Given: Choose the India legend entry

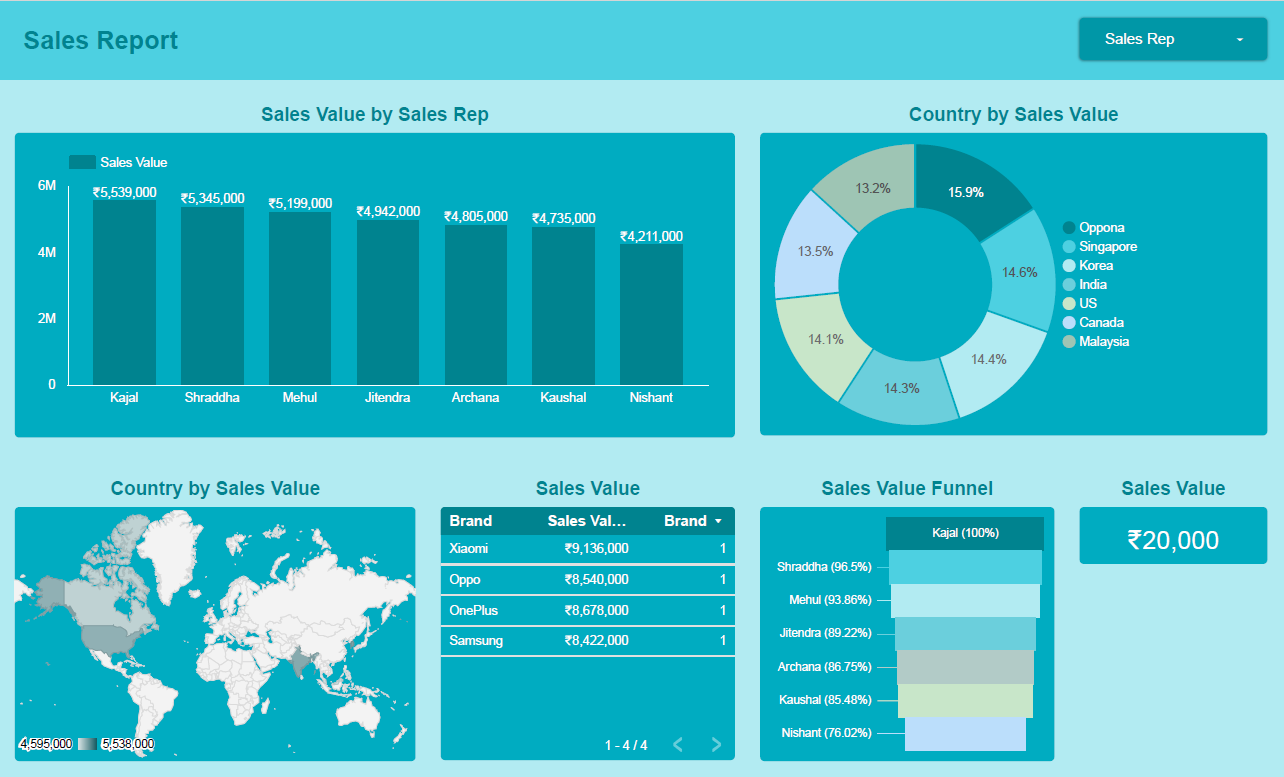Looking at the screenshot, I should 1085,284.
